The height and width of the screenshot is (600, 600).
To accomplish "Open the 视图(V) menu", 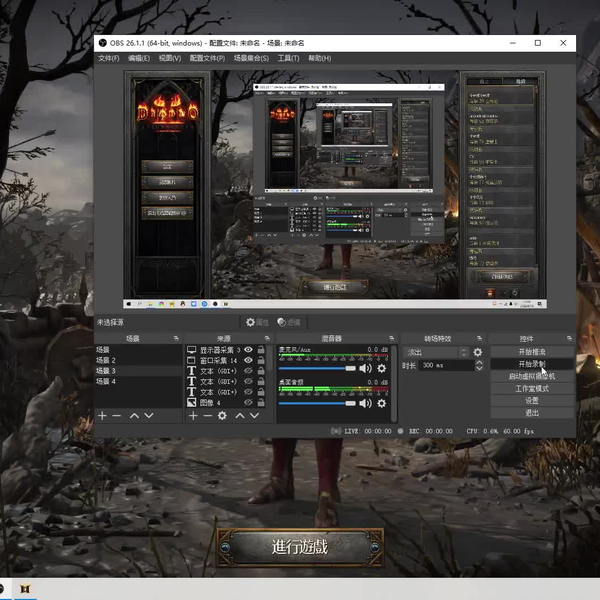I will pyautogui.click(x=170, y=58).
